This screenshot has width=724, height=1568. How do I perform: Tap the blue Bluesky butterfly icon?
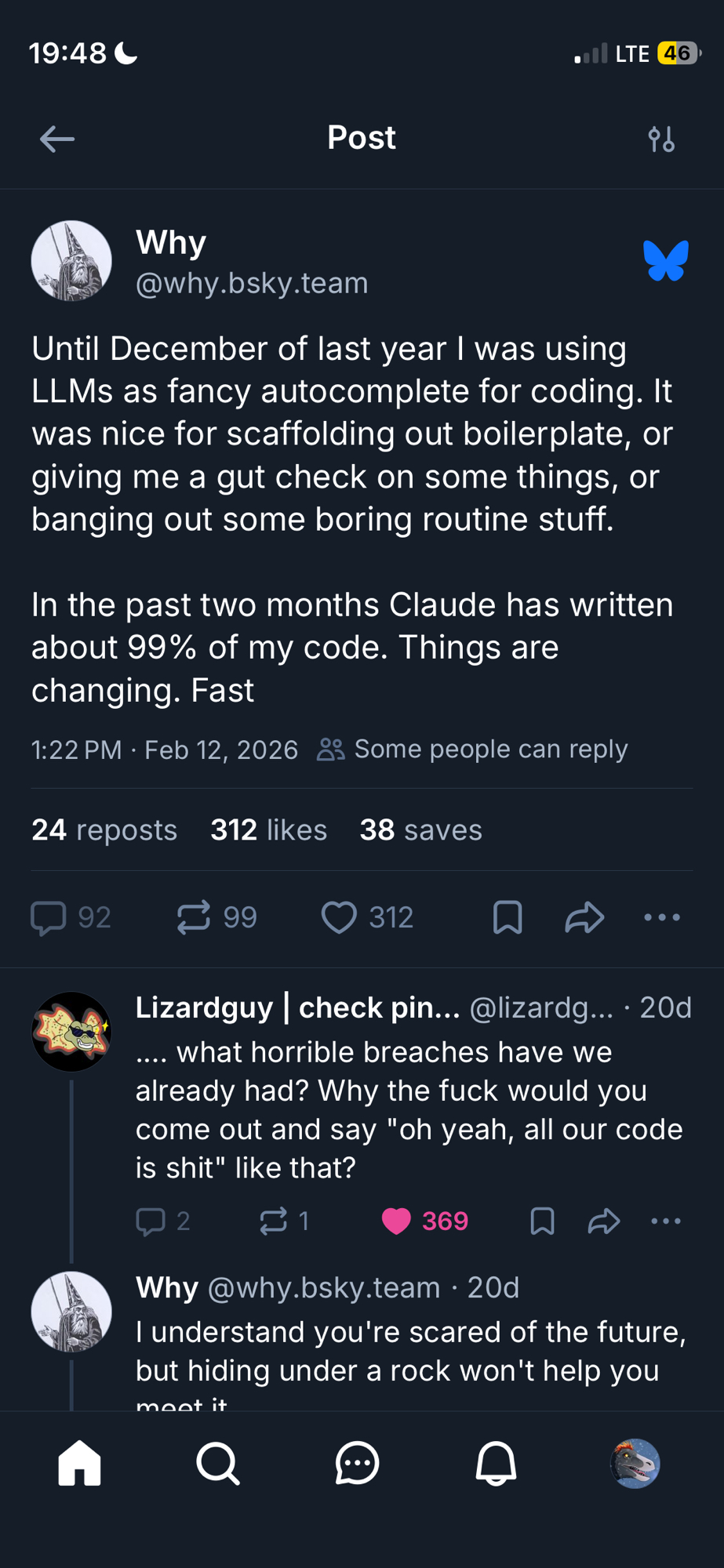point(665,260)
